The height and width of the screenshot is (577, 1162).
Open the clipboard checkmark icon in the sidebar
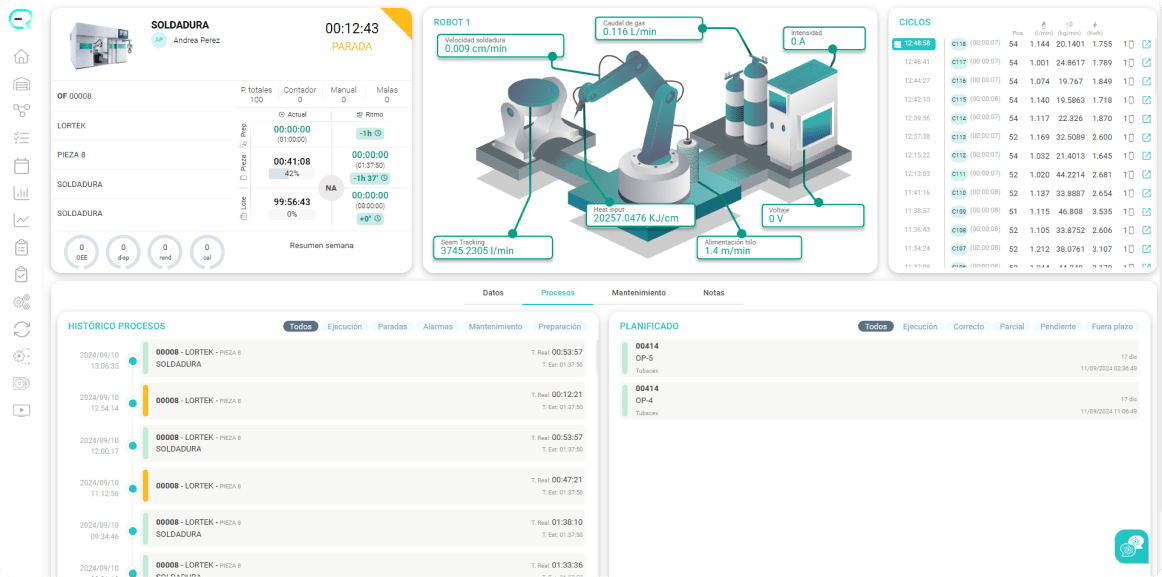coord(21,274)
